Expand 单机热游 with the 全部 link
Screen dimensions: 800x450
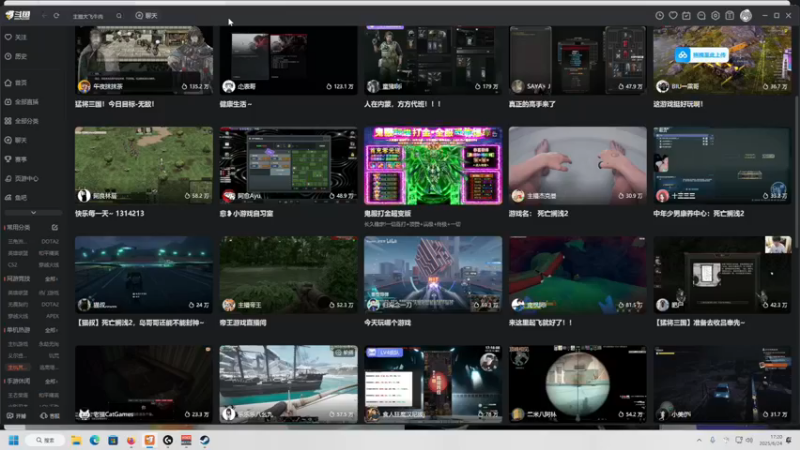51,330
